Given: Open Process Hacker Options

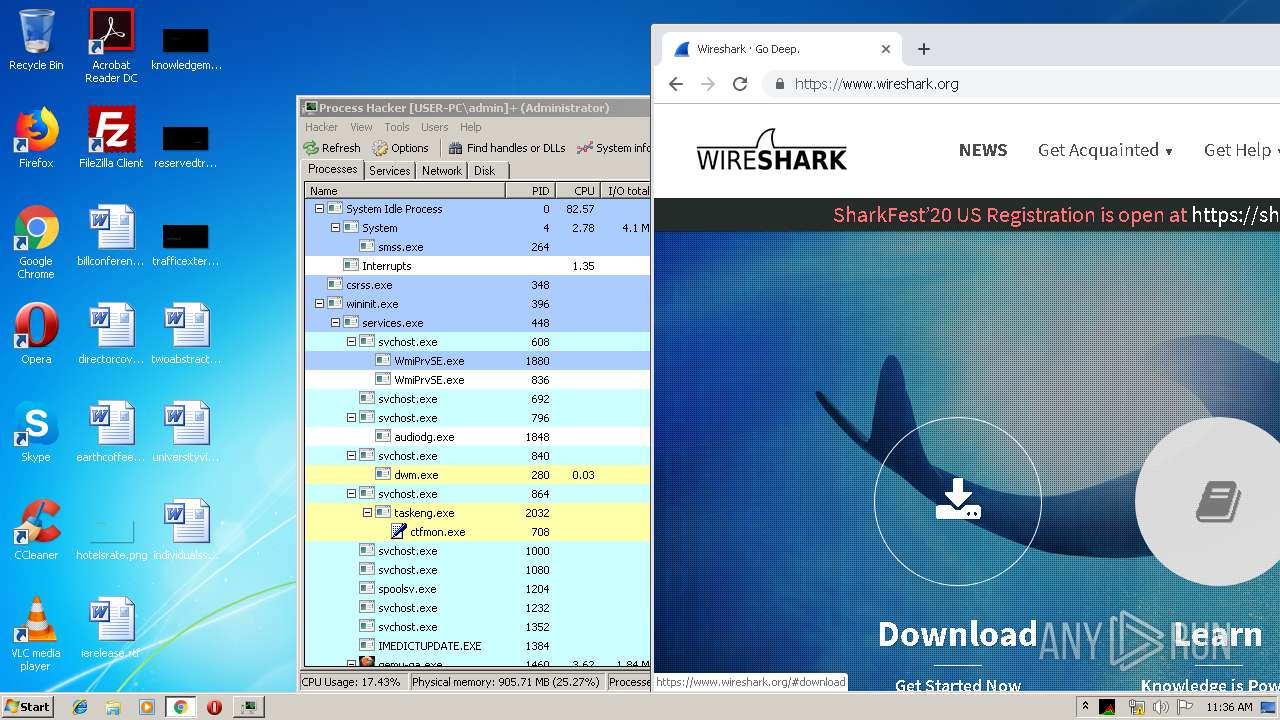Looking at the screenshot, I should [400, 148].
